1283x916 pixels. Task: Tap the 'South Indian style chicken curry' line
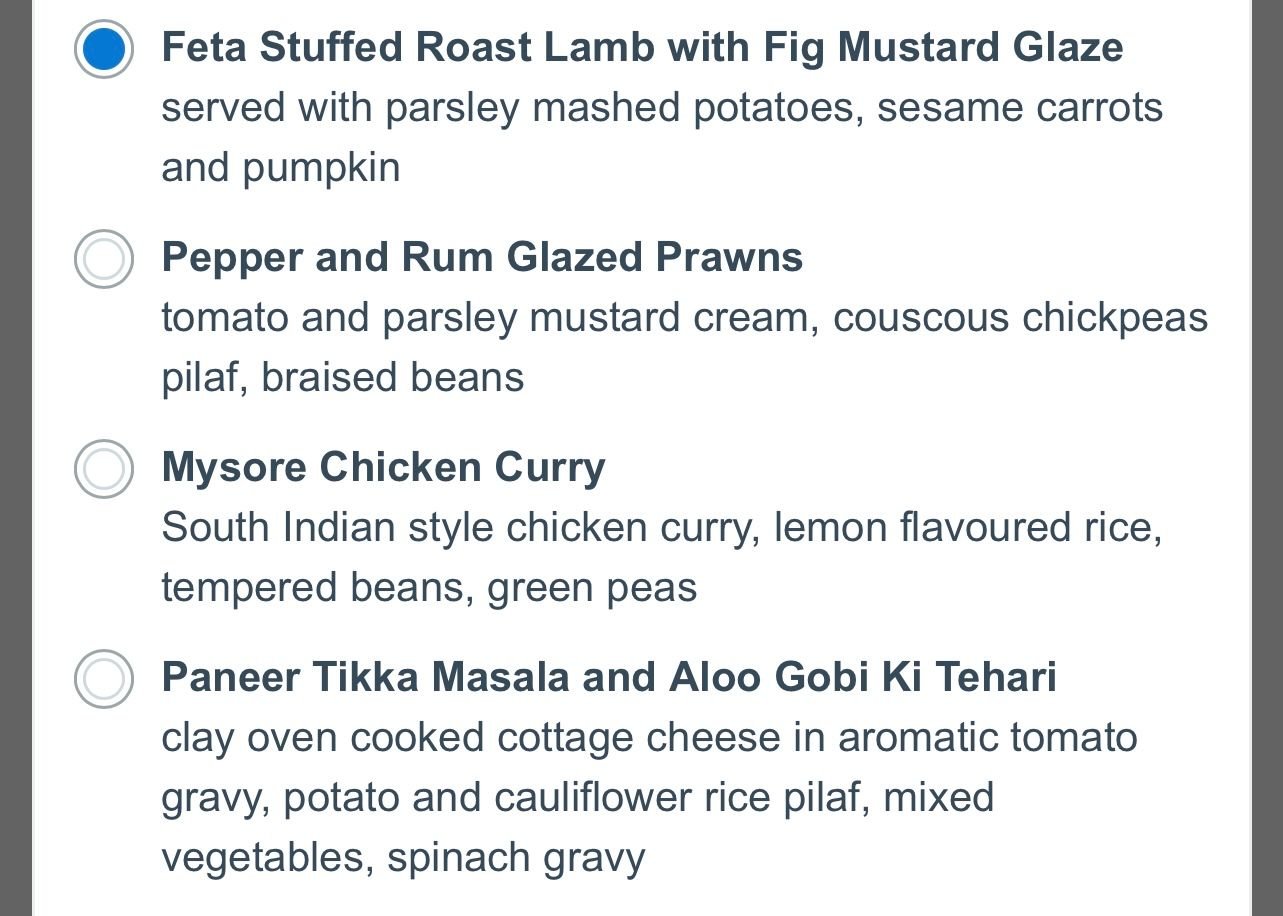[x=661, y=527]
